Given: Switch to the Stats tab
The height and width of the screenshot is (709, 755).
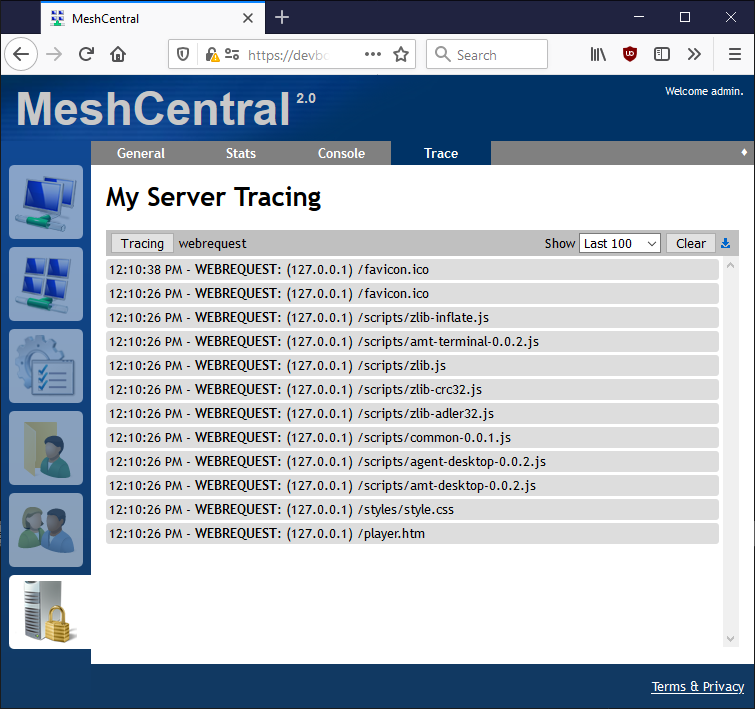Looking at the screenshot, I should [241, 153].
